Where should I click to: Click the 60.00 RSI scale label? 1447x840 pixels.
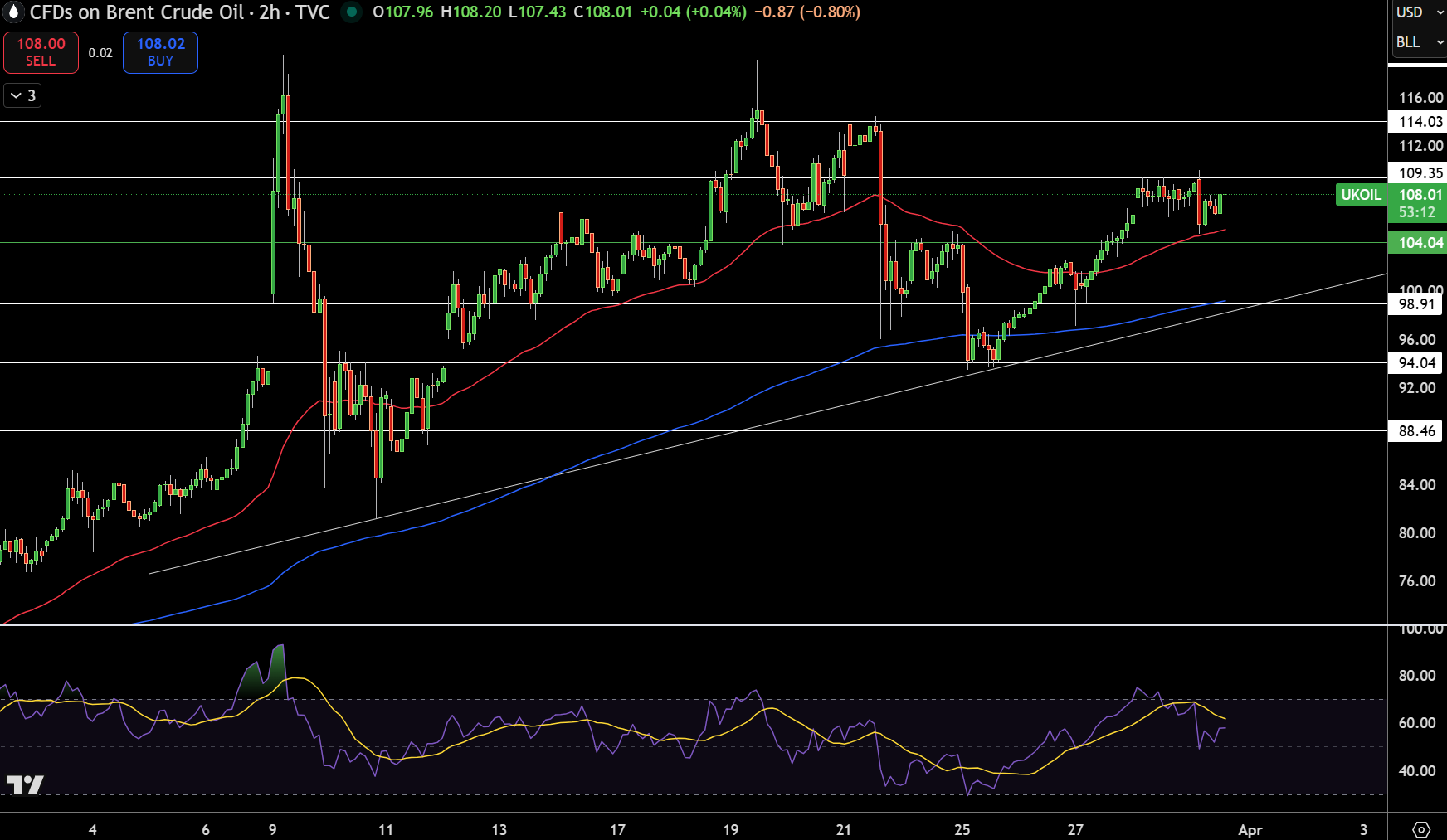(1417, 723)
